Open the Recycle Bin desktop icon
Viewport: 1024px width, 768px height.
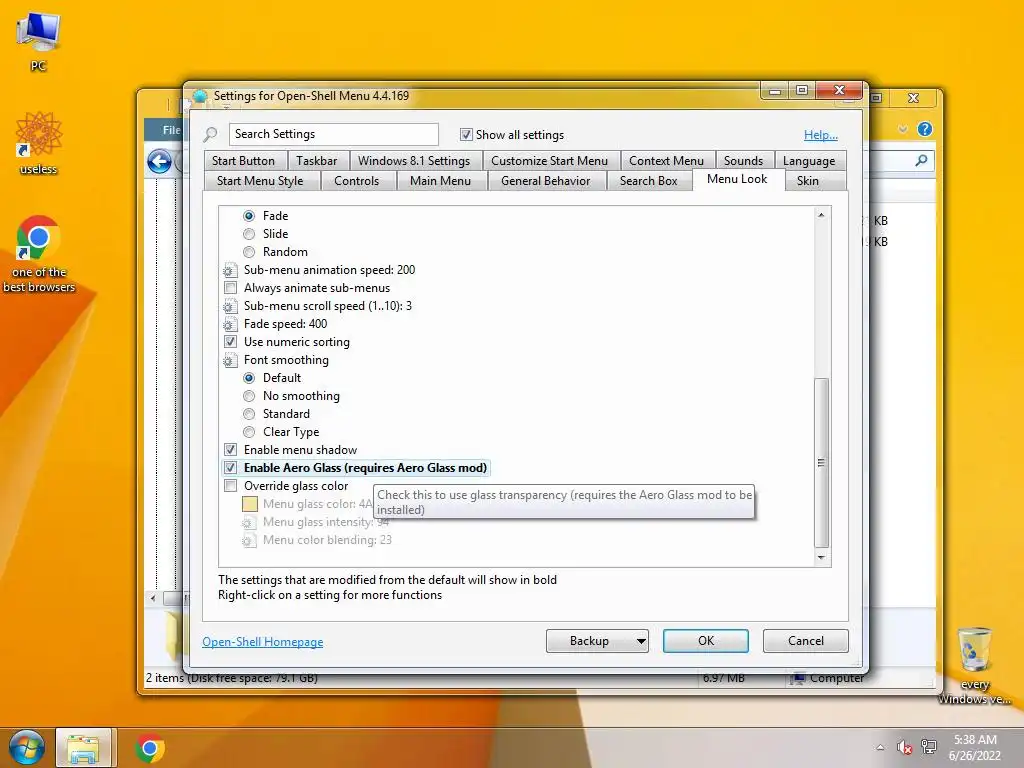coord(974,665)
